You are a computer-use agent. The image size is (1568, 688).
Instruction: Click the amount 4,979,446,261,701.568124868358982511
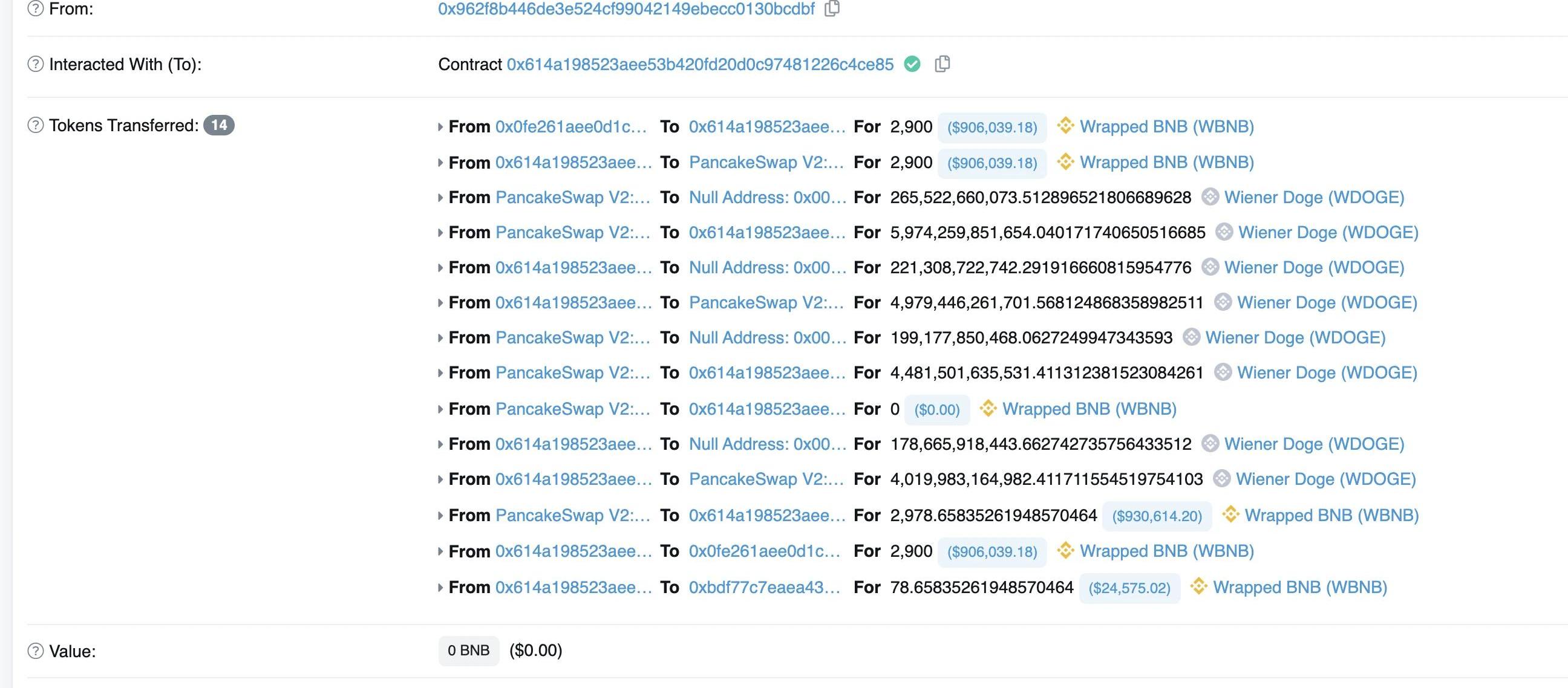pyautogui.click(x=1047, y=302)
